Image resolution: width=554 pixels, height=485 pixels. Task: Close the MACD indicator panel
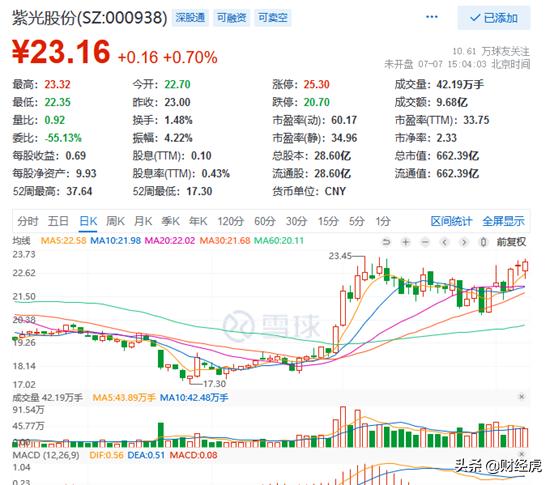521,454
